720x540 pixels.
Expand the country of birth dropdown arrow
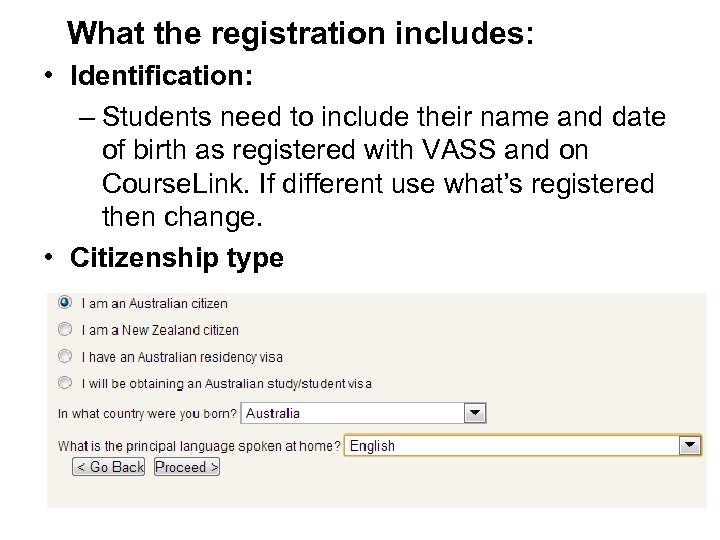[x=475, y=413]
